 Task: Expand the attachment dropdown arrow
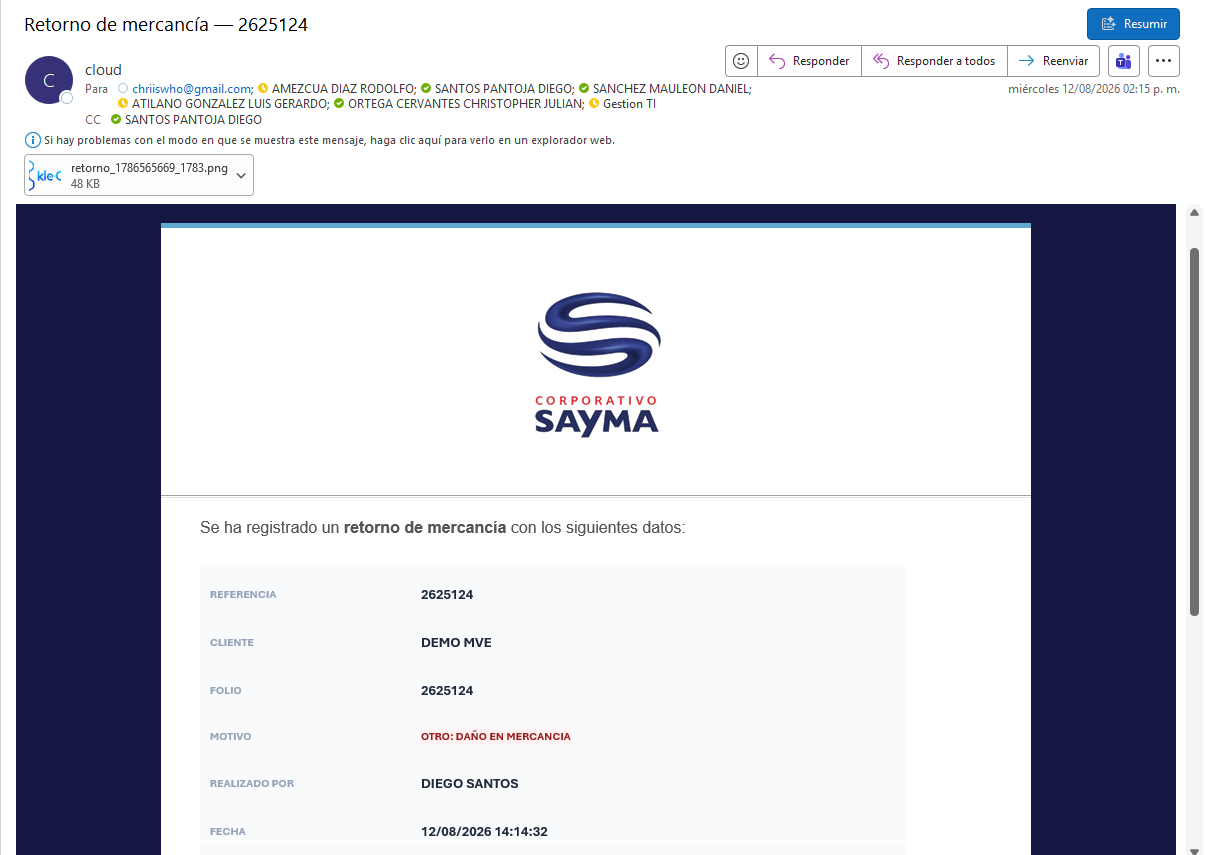pos(240,175)
